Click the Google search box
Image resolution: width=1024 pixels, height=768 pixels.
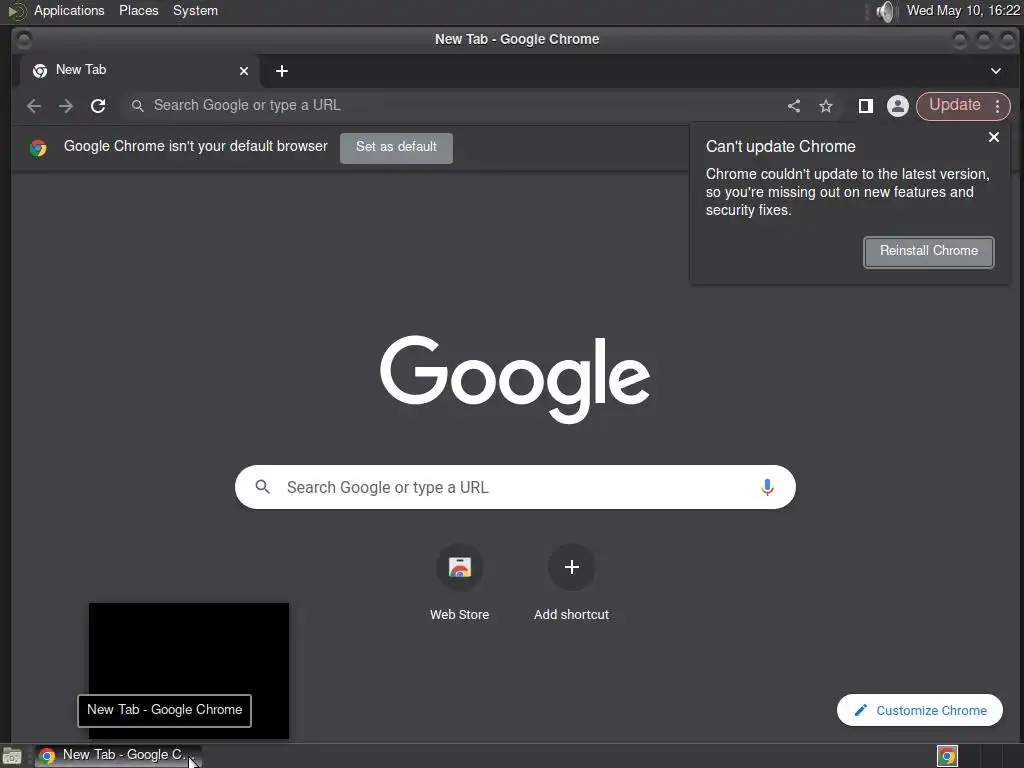(x=515, y=487)
